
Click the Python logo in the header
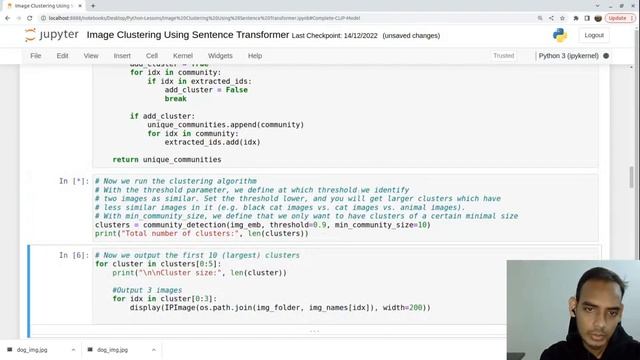[560, 36]
